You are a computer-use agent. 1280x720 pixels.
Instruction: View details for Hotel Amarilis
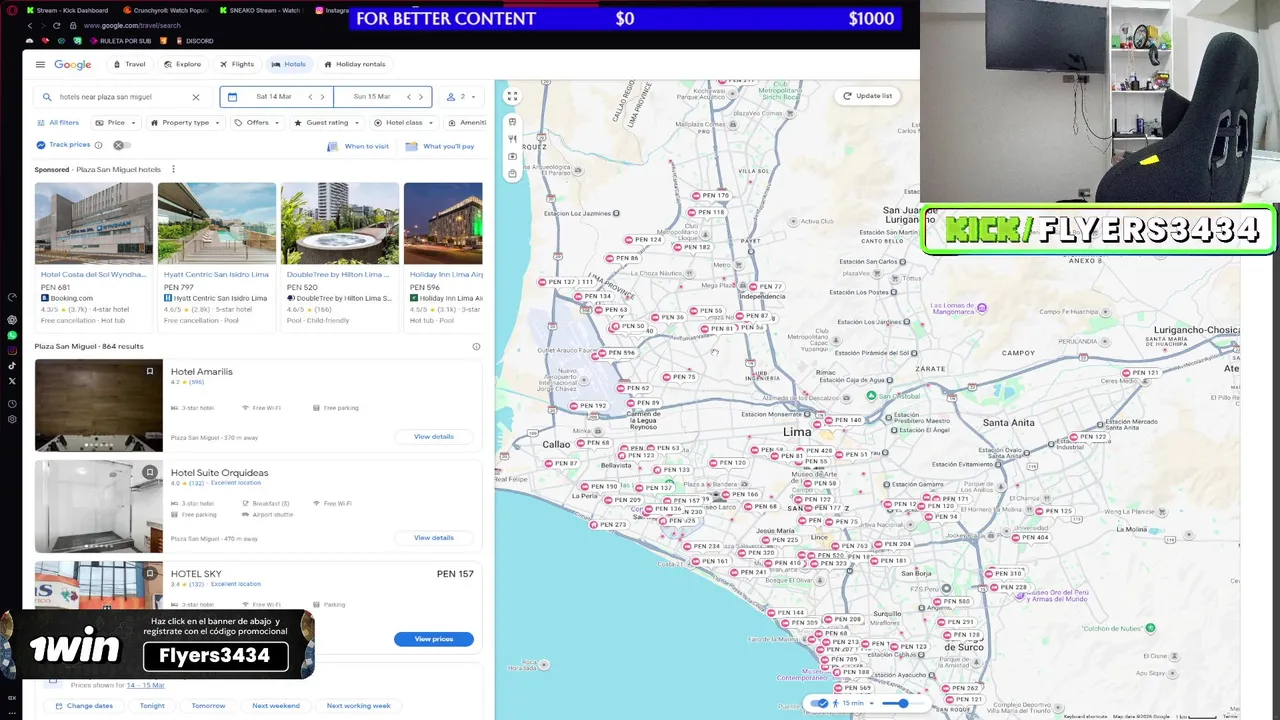click(x=434, y=437)
